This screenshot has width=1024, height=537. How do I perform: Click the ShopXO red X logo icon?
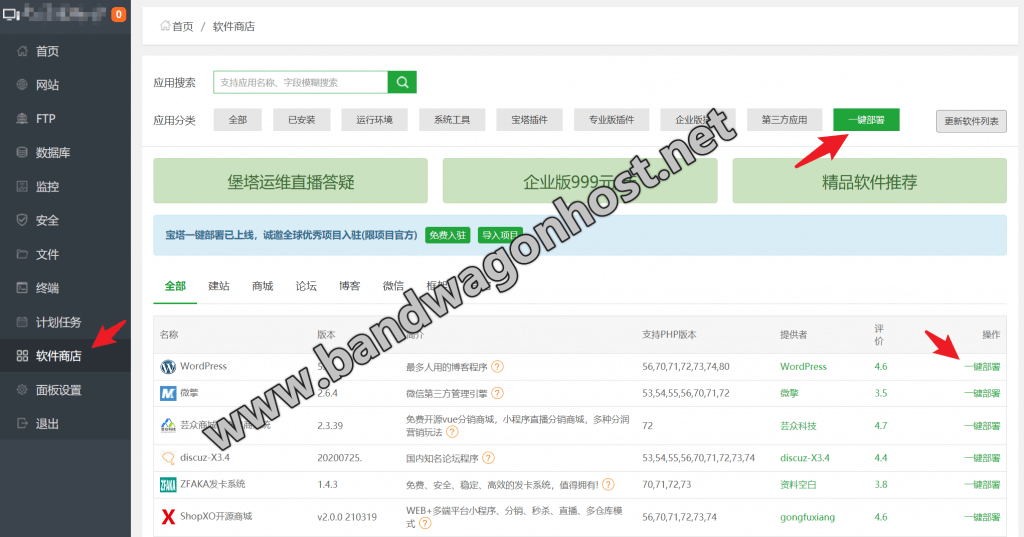click(x=168, y=517)
